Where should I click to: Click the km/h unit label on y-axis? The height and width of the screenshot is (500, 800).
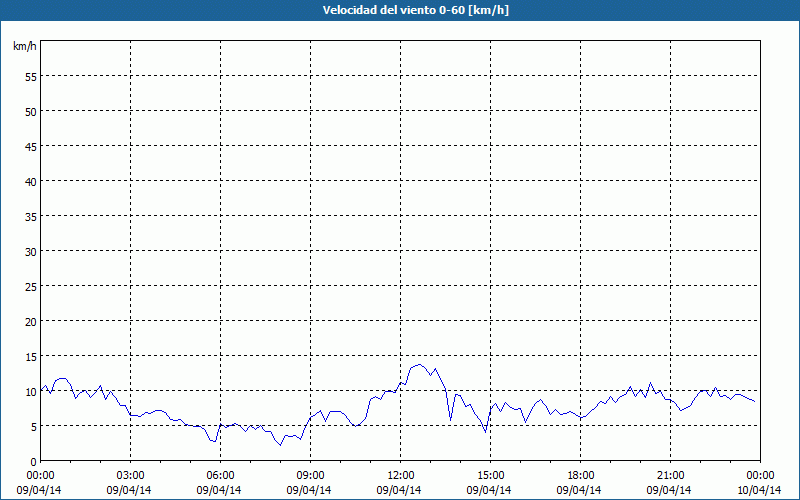coord(24,47)
